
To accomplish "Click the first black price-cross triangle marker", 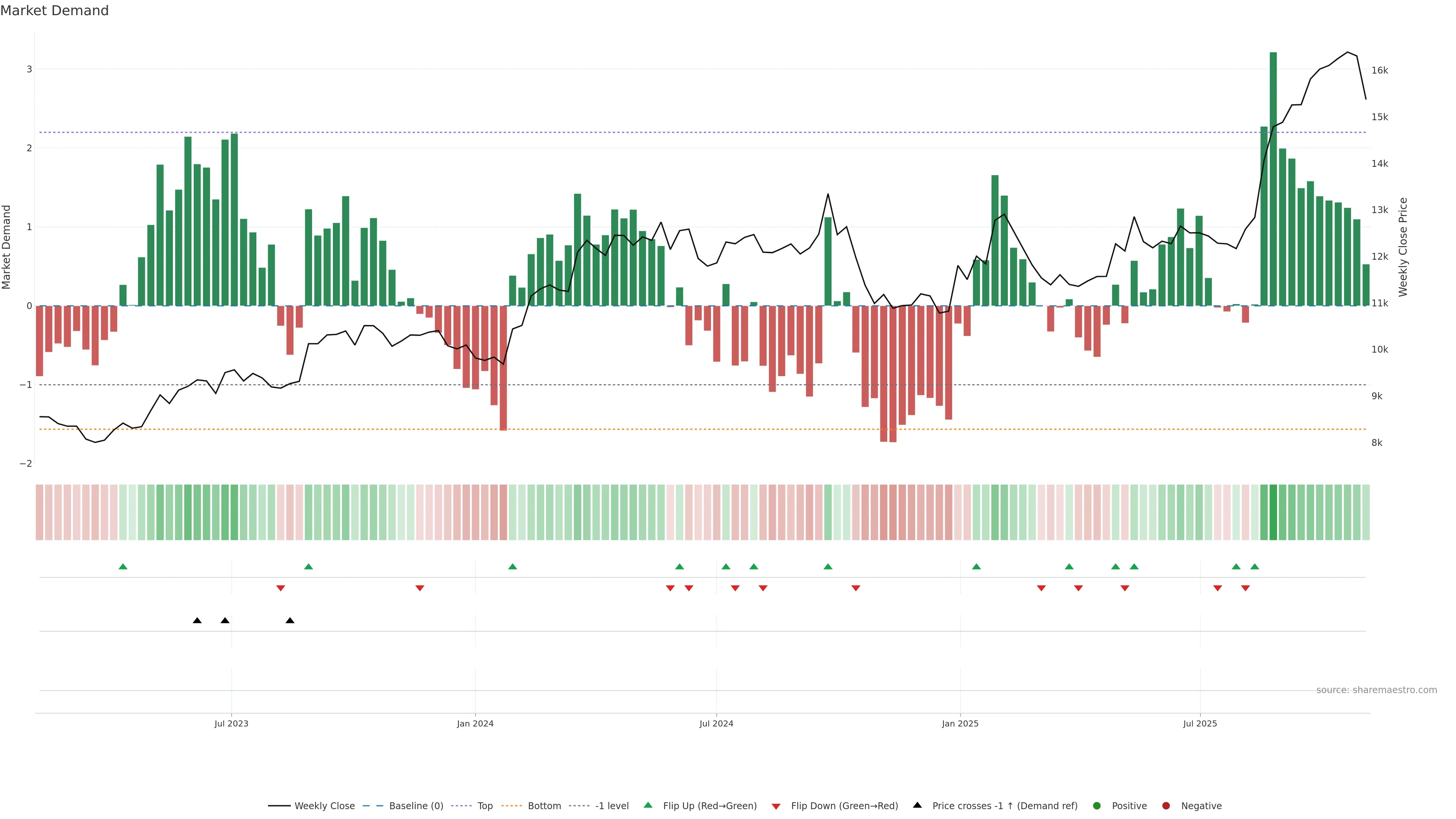I will pos(197,621).
